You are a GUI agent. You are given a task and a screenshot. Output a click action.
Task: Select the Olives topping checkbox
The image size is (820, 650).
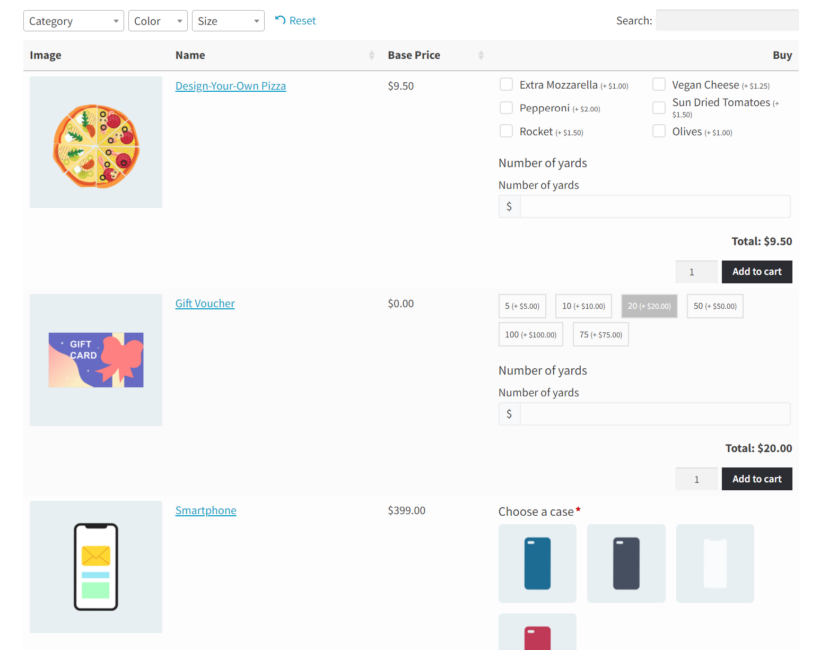point(659,131)
